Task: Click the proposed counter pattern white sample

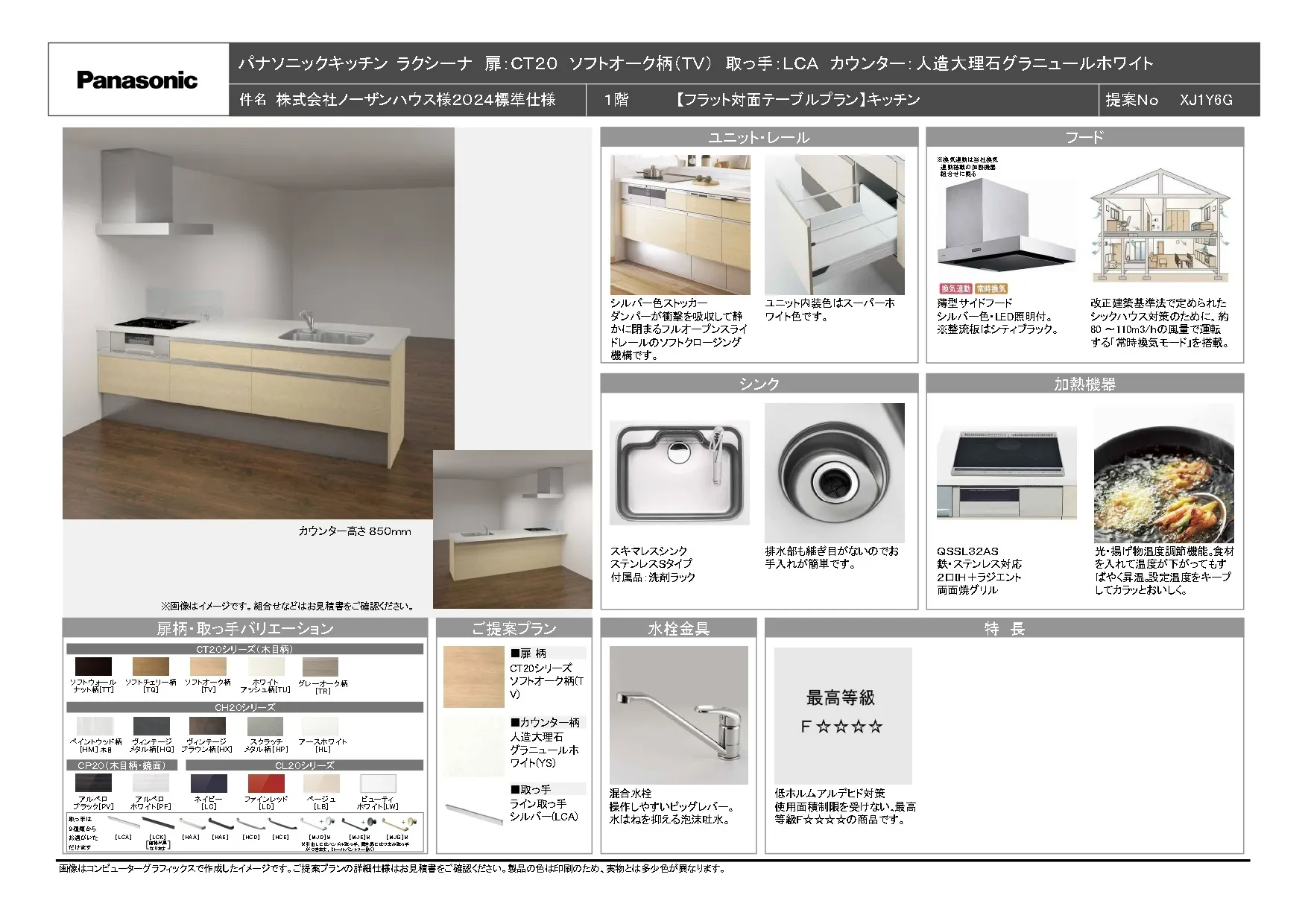Action: pos(474,747)
